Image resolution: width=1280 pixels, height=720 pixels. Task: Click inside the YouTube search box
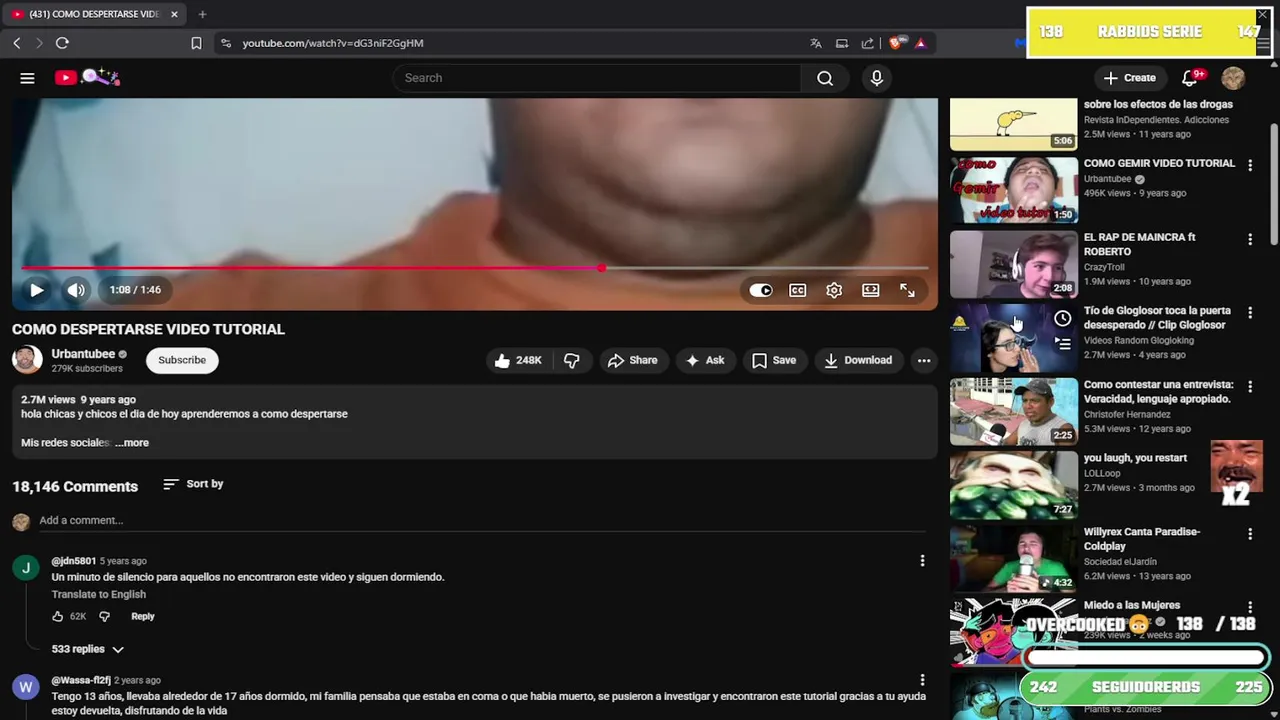click(597, 78)
